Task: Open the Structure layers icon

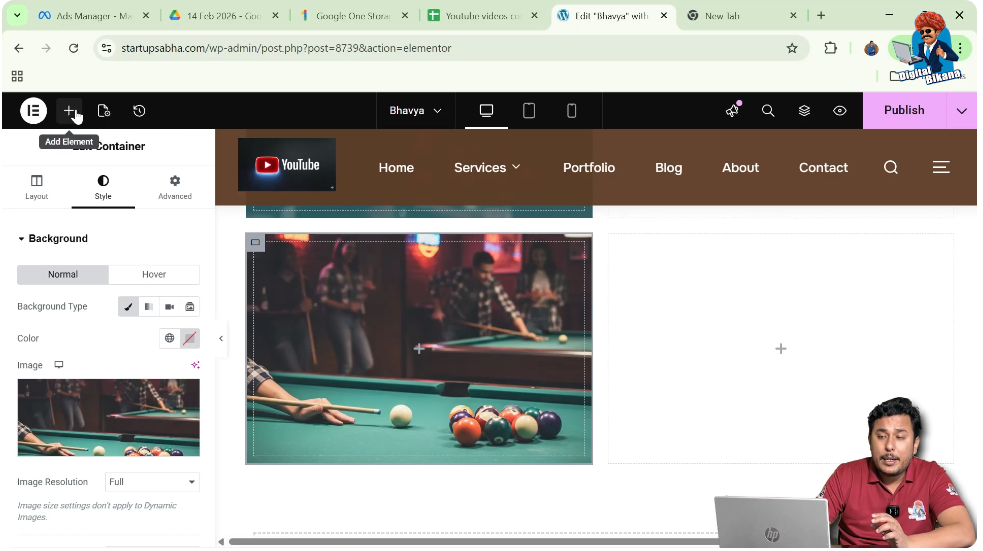Action: point(804,111)
